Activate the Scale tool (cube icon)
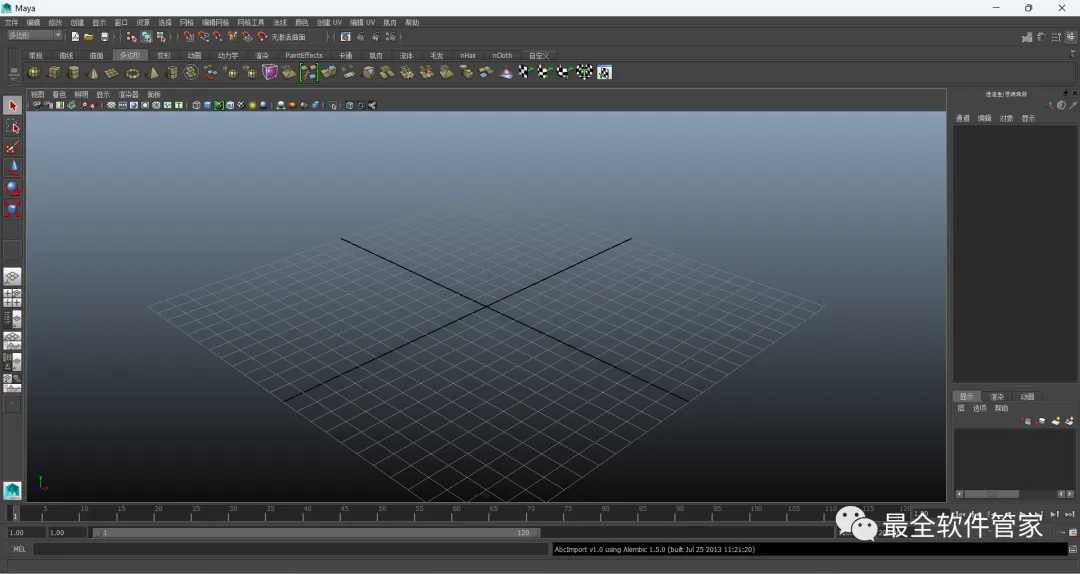The image size is (1080, 574). pyautogui.click(x=12, y=209)
